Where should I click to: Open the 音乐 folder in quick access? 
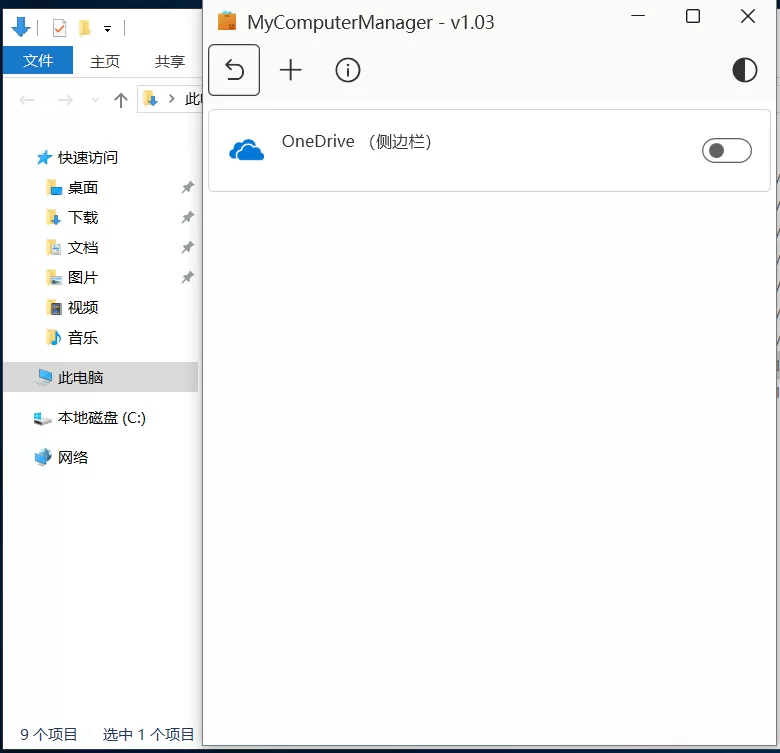(x=73, y=338)
